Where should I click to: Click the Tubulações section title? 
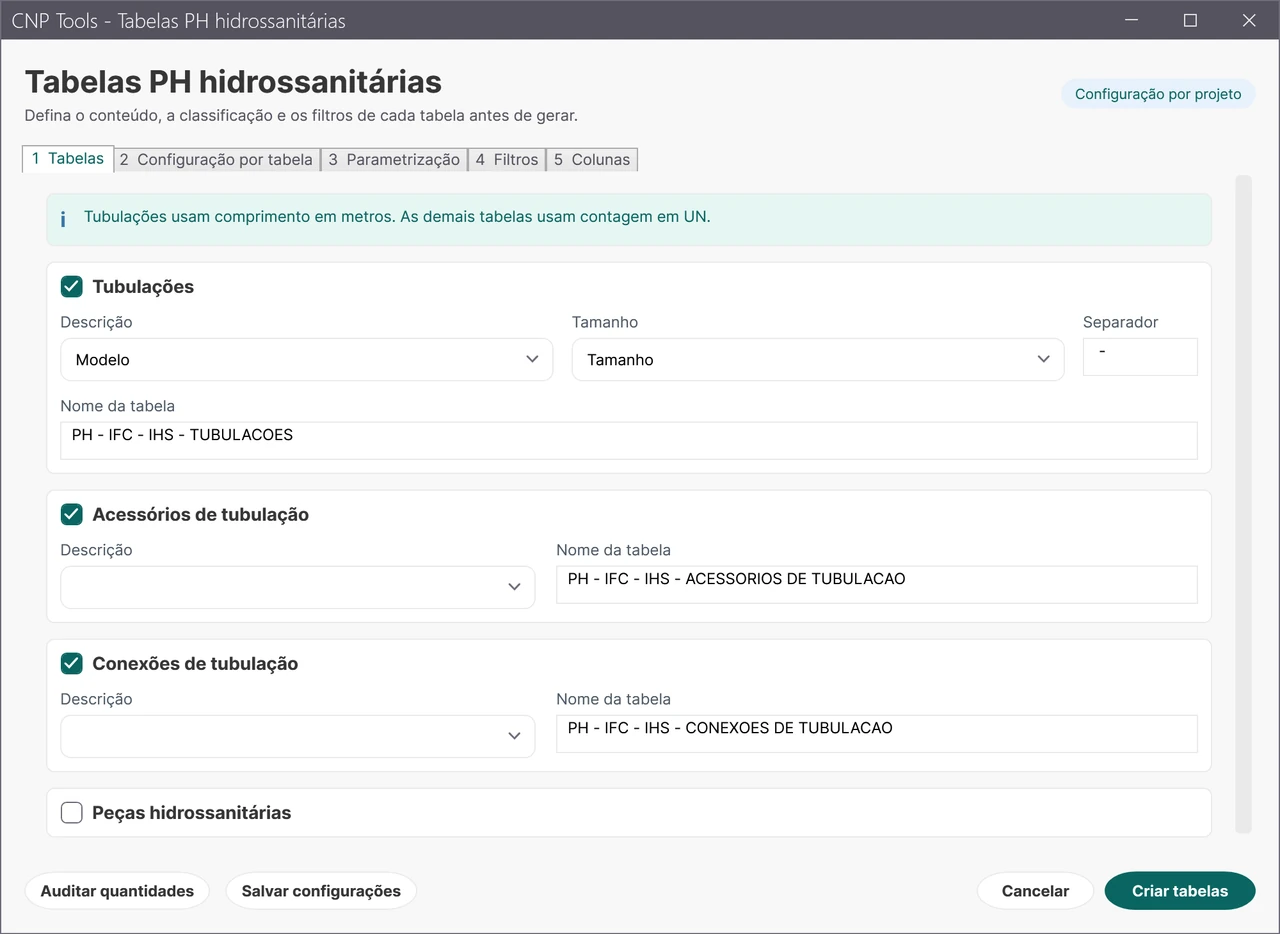click(143, 287)
